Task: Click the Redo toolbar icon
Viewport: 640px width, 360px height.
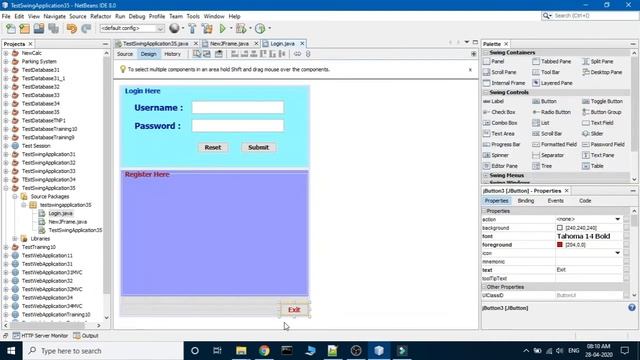Action: [86, 29]
